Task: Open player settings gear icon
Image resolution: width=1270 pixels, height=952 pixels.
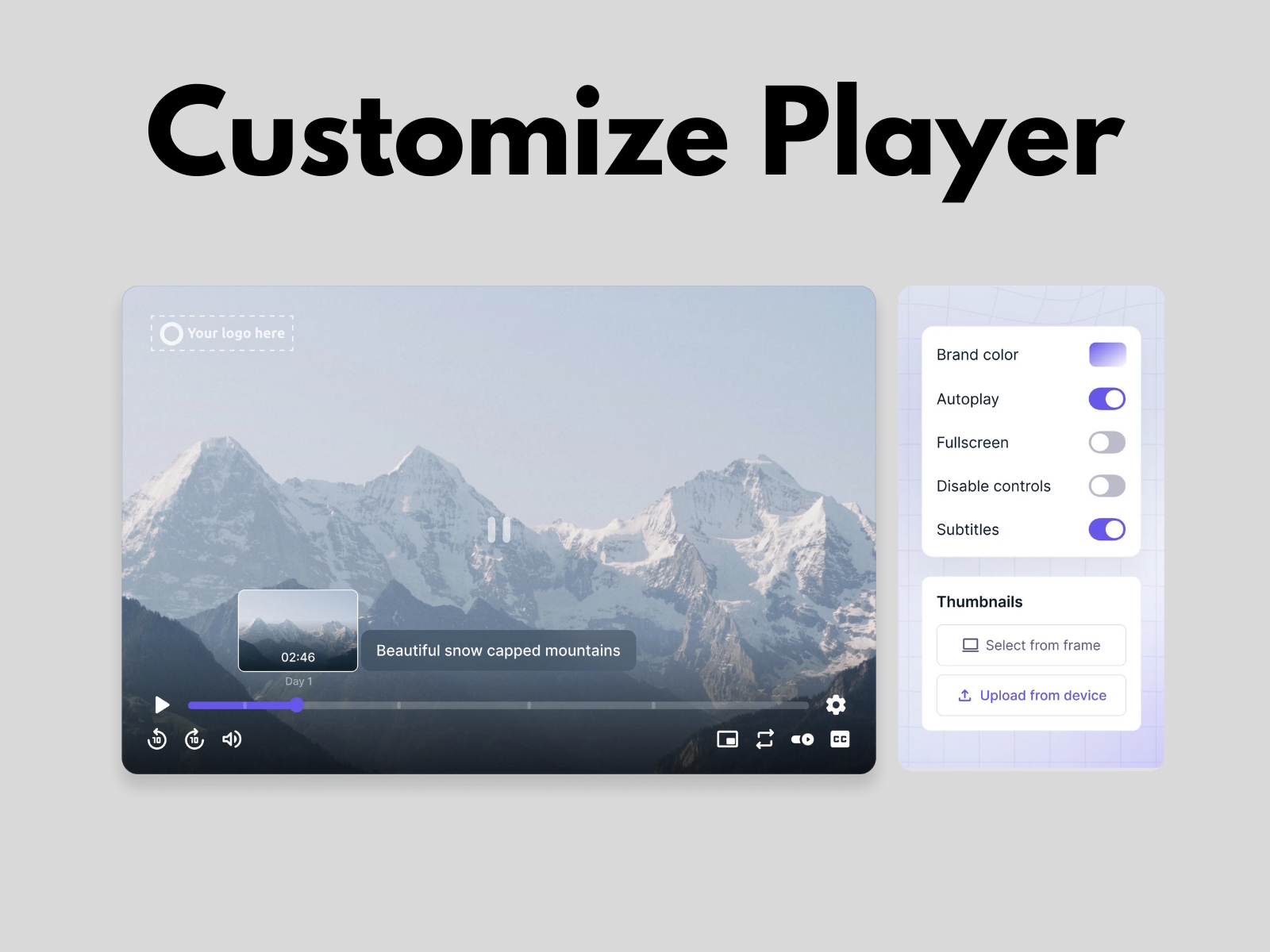Action: click(836, 704)
